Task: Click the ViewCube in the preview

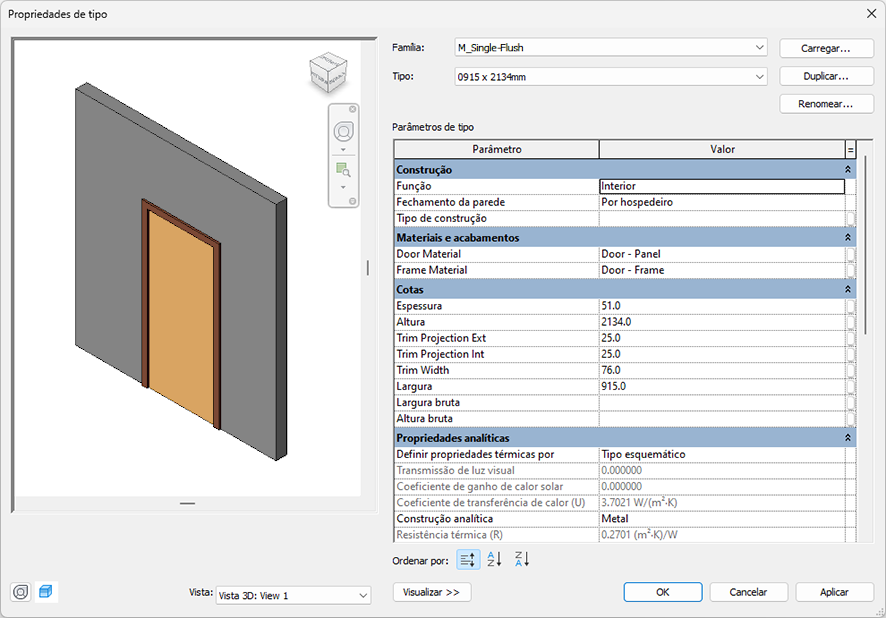Action: click(x=328, y=73)
